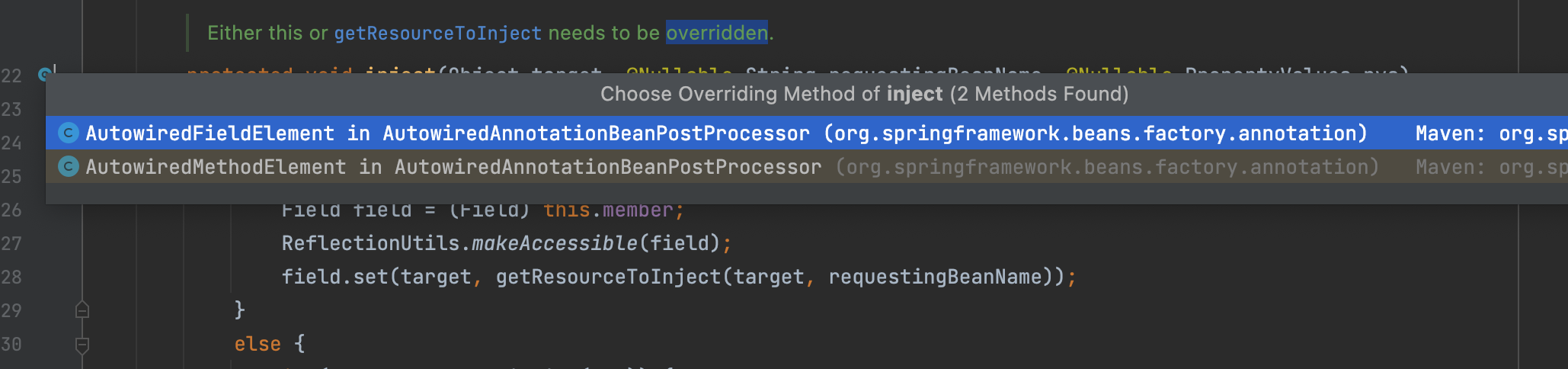1568x369 pixels.
Task: Click the overridden gutter icon on line 22
Action: pyautogui.click(x=46, y=73)
